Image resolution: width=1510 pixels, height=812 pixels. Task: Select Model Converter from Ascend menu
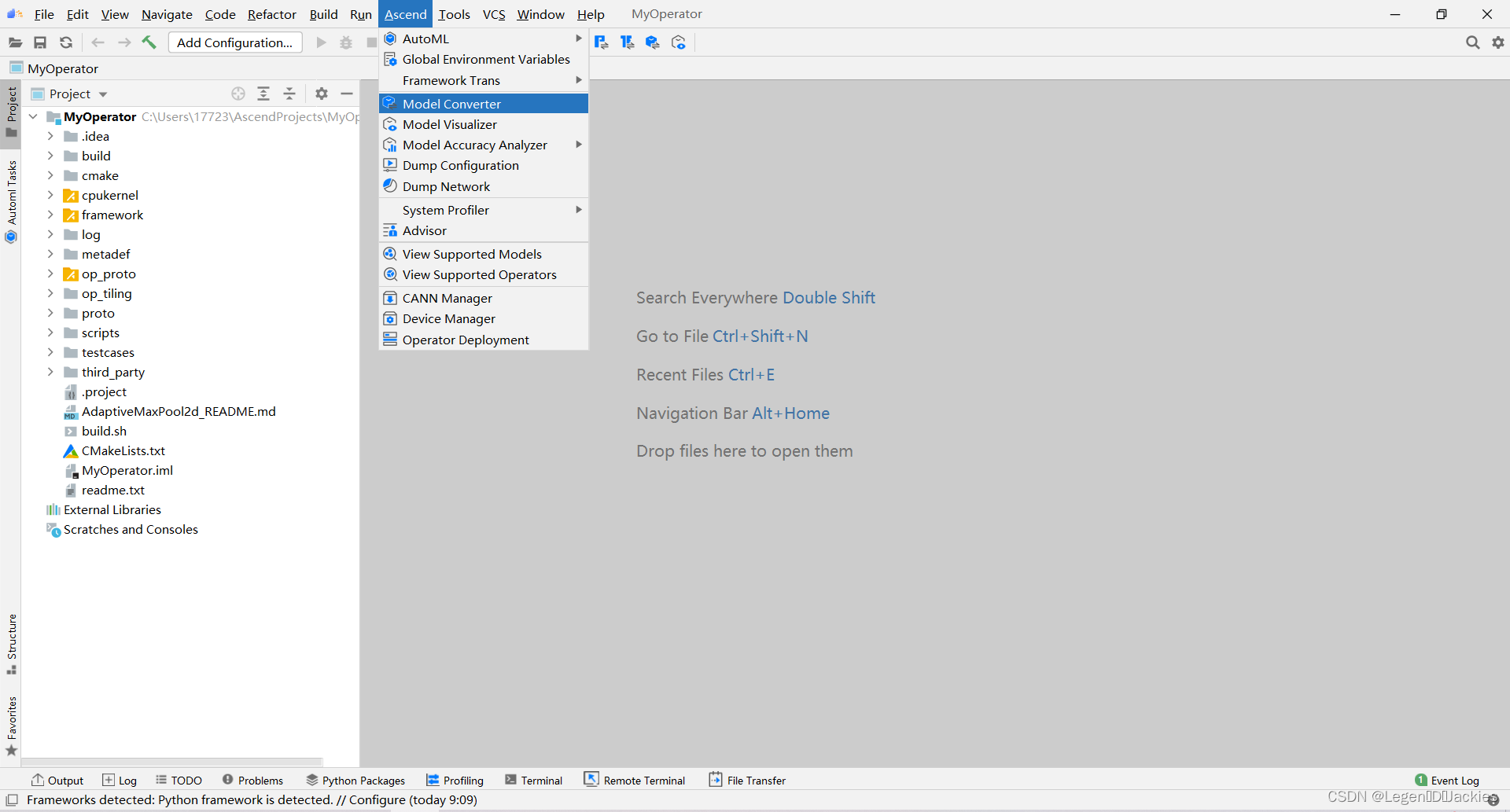pos(484,104)
